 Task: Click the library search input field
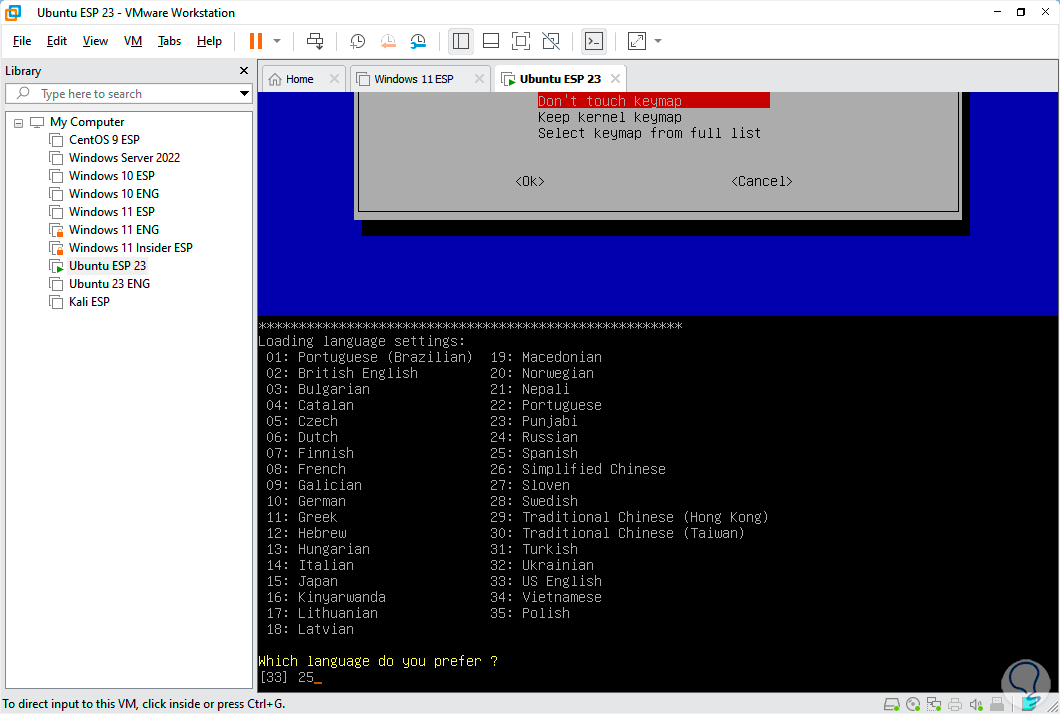[128, 94]
